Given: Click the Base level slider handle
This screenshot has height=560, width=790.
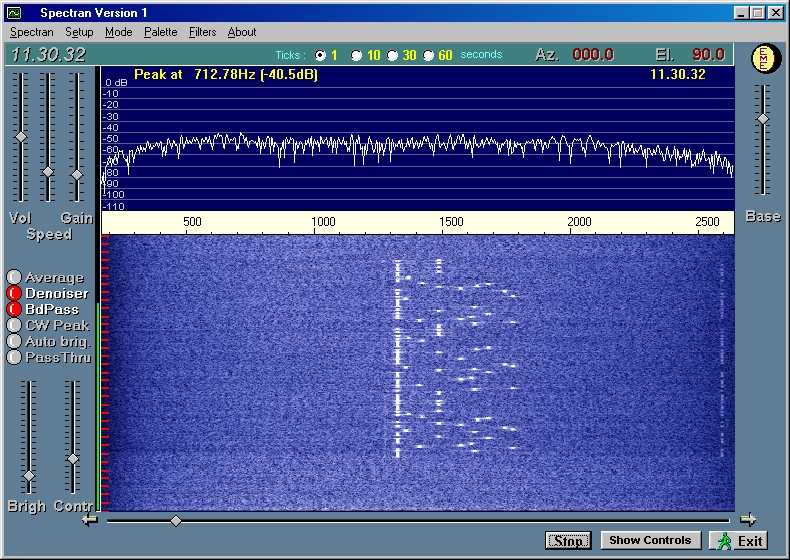Looking at the screenshot, I should 763,119.
